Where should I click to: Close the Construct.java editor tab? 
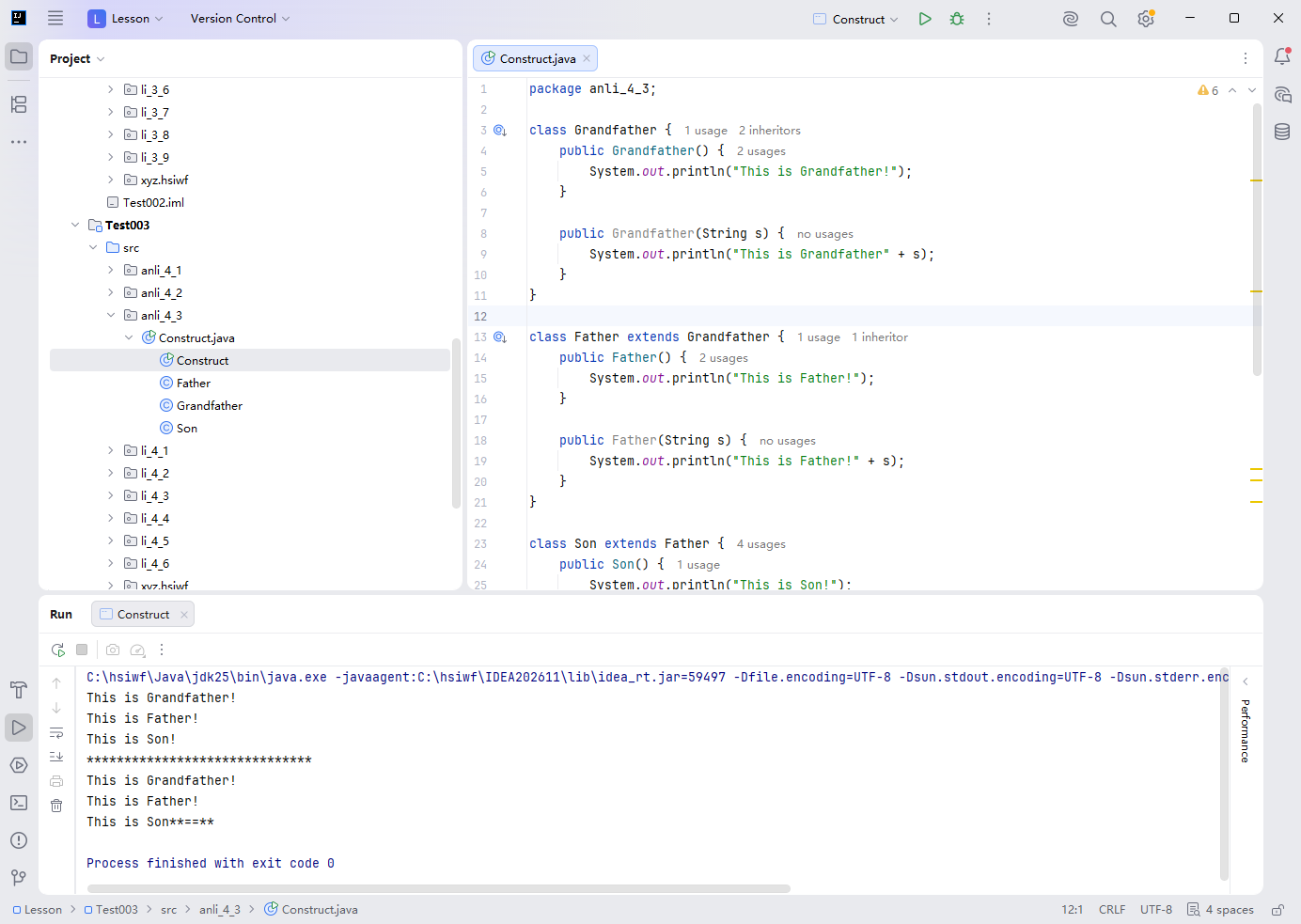point(587,58)
